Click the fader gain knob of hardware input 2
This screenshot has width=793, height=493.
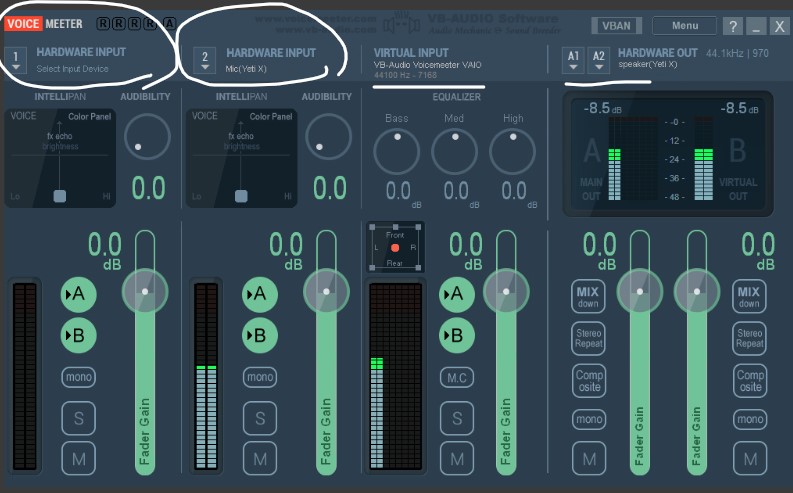coord(326,291)
